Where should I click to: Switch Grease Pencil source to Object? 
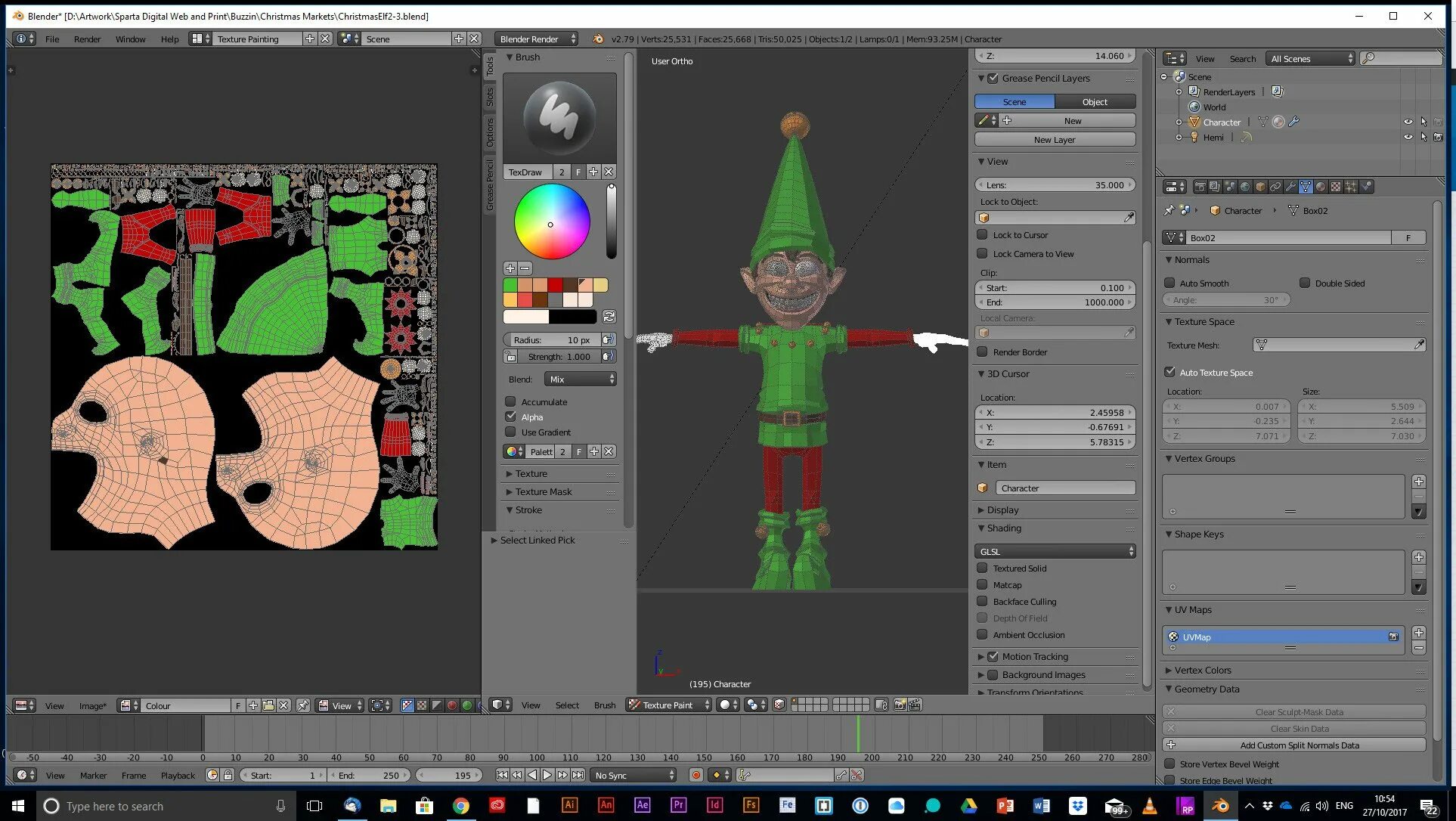(x=1094, y=101)
